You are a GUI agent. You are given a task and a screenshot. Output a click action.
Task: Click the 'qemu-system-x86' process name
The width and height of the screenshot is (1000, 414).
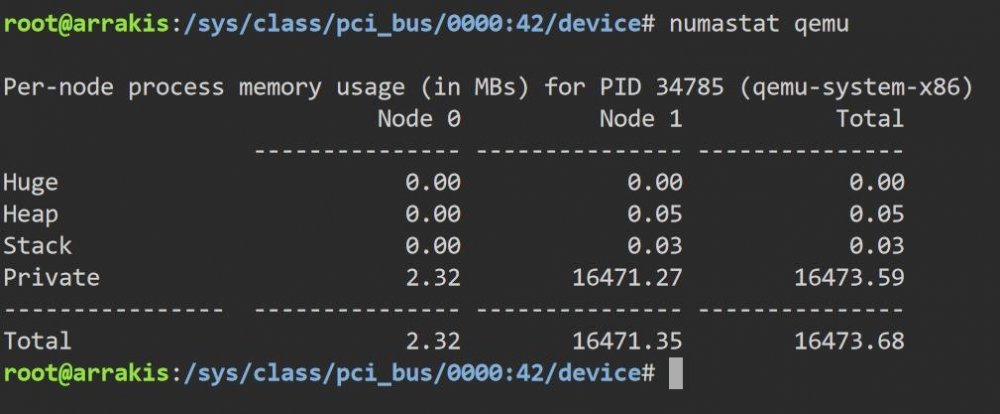pos(855,87)
